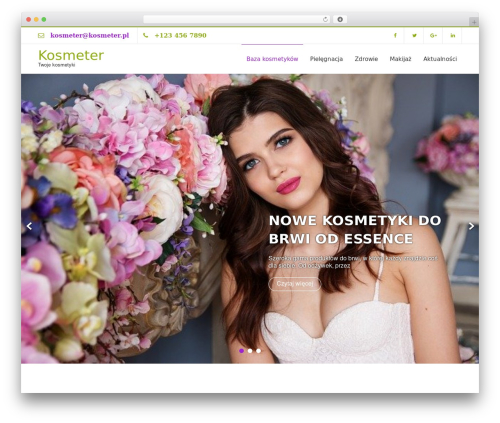Click the browser reload icon
Viewport: 500px width, 423px height.
pos(325,20)
